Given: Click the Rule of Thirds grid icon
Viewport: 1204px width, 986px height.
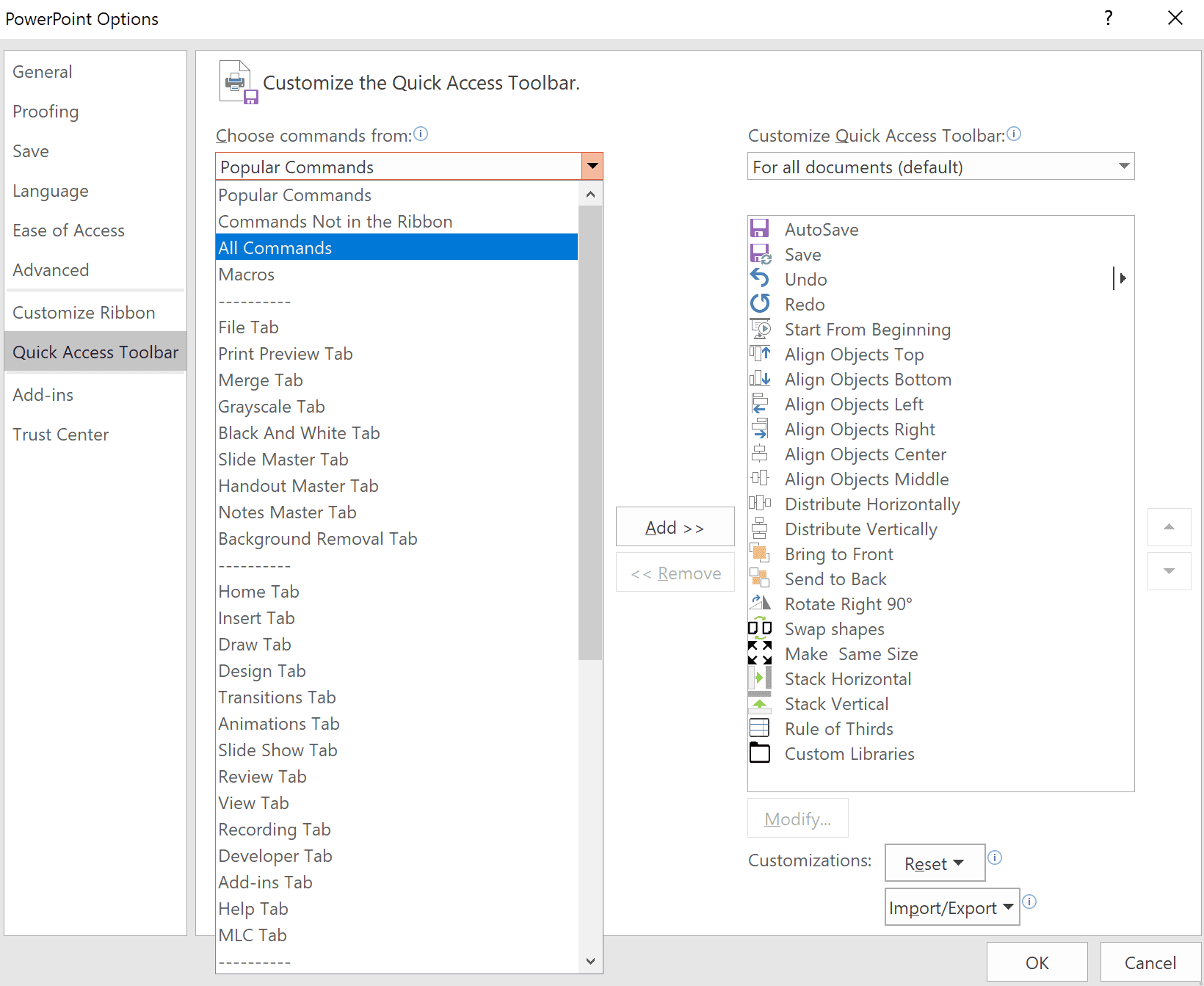Looking at the screenshot, I should 760,728.
